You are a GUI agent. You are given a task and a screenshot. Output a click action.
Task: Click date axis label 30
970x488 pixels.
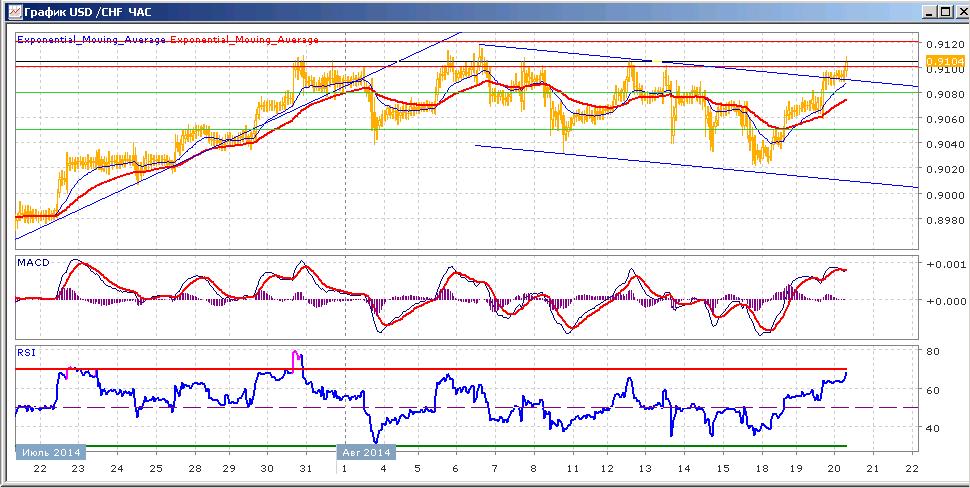[267, 469]
